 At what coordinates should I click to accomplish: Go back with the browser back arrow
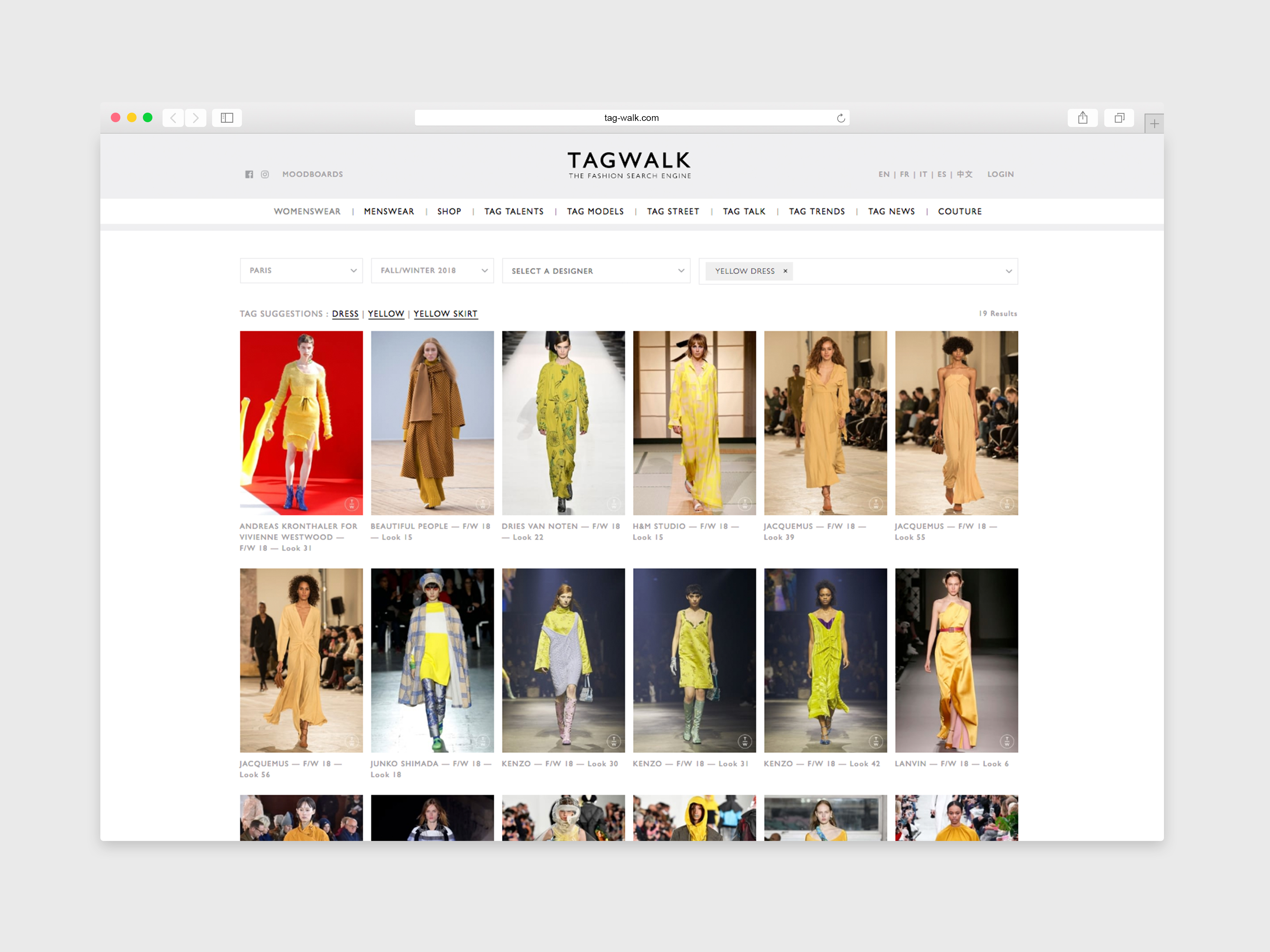173,118
